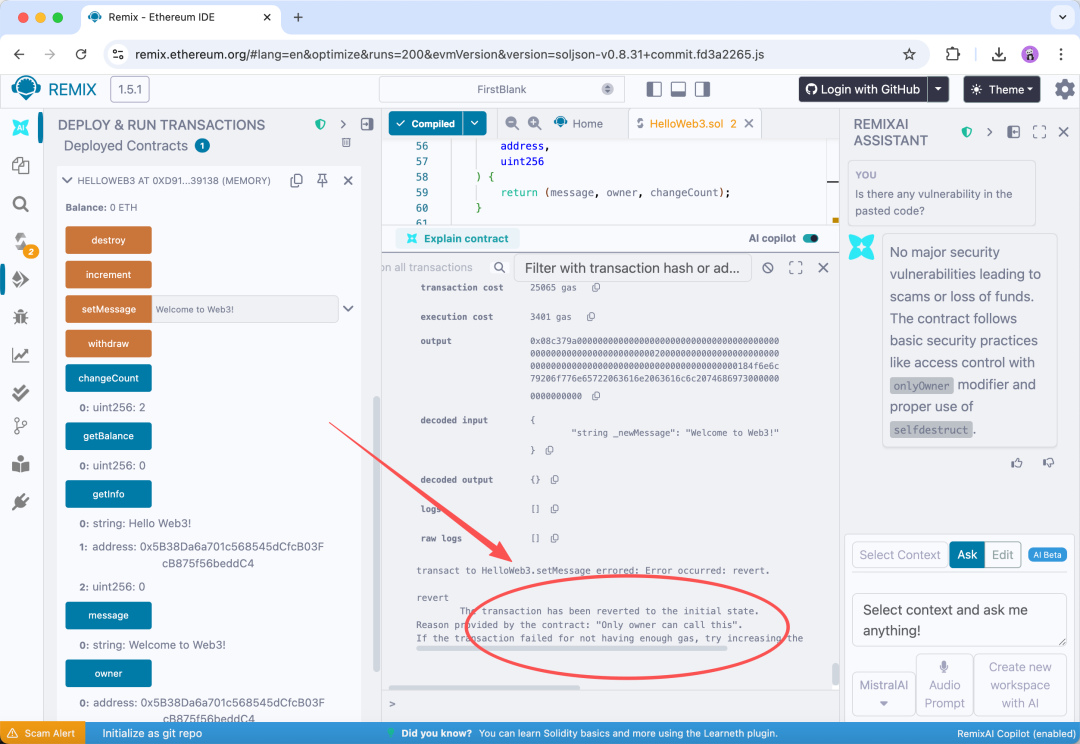This screenshot has width=1080, height=744.
Task: Open the File explorer sidebar icon
Action: tap(21, 165)
